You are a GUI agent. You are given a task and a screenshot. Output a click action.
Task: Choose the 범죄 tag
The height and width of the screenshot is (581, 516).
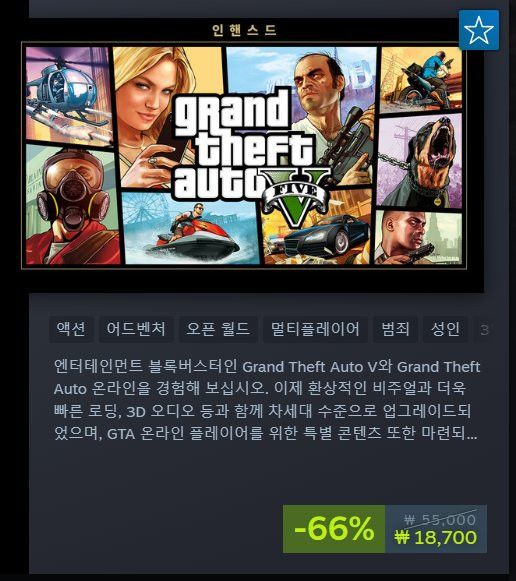click(x=395, y=329)
